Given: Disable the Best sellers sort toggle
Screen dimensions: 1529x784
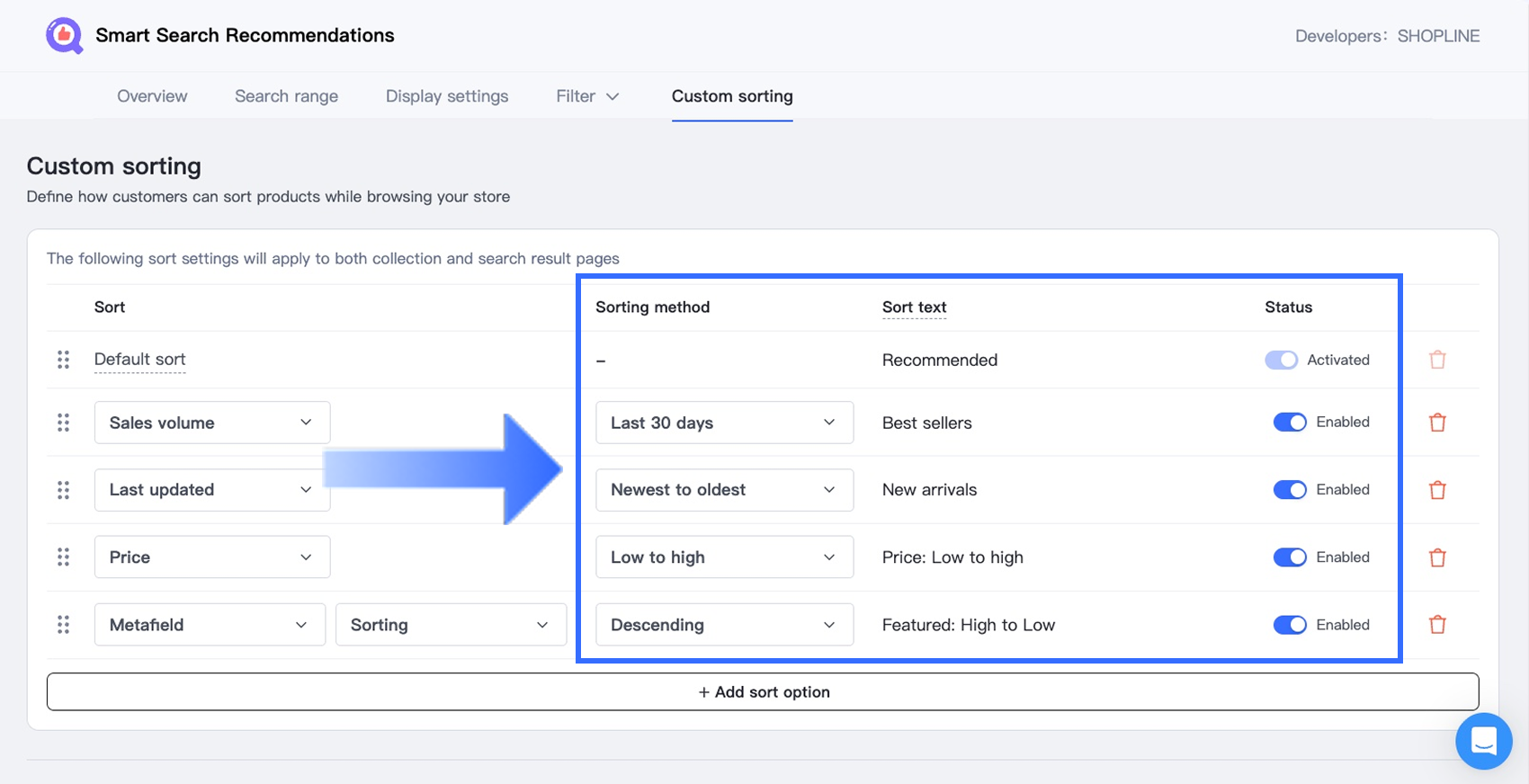Looking at the screenshot, I should [1289, 423].
